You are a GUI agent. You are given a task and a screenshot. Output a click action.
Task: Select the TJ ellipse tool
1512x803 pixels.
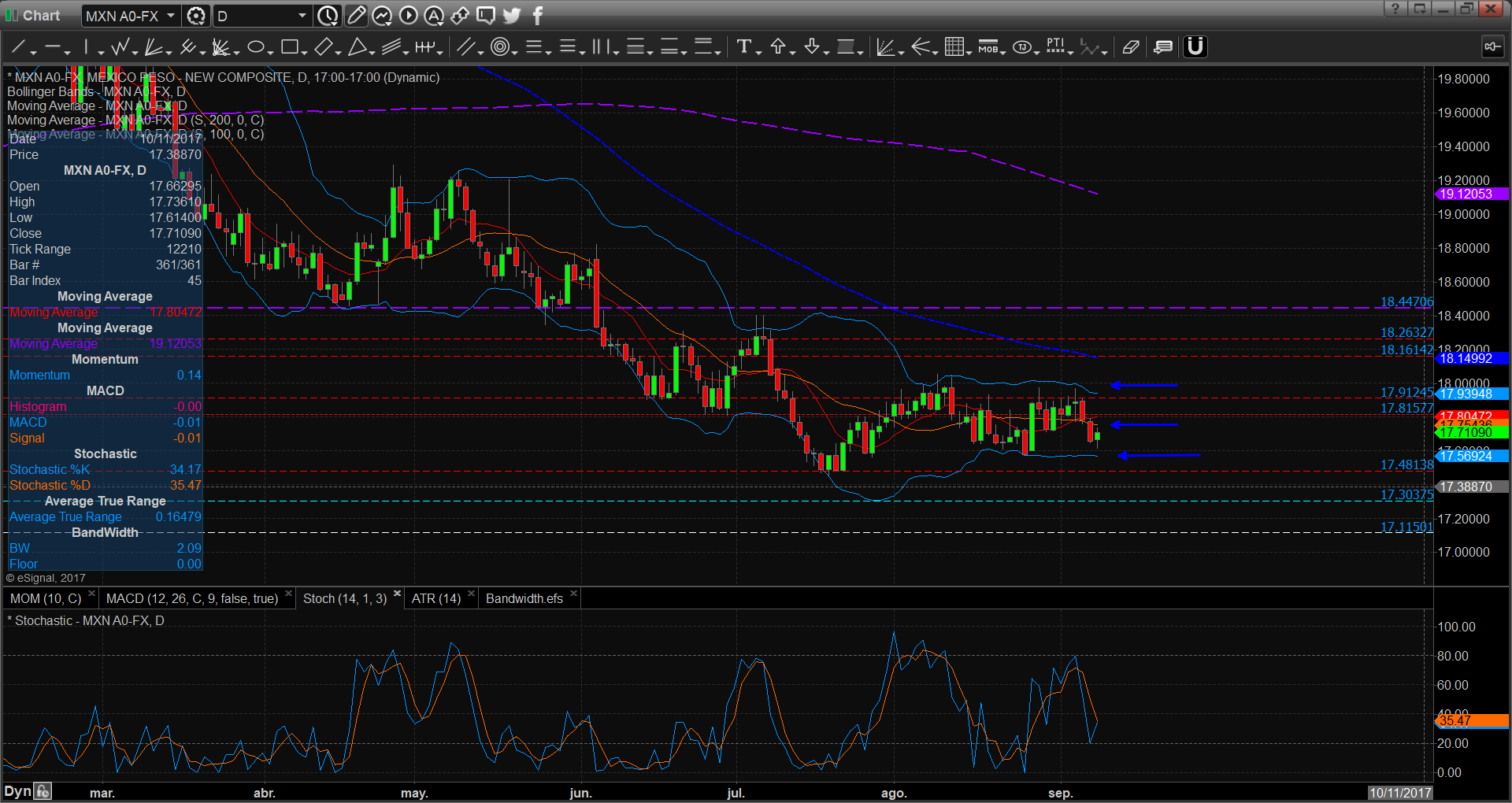[1021, 47]
